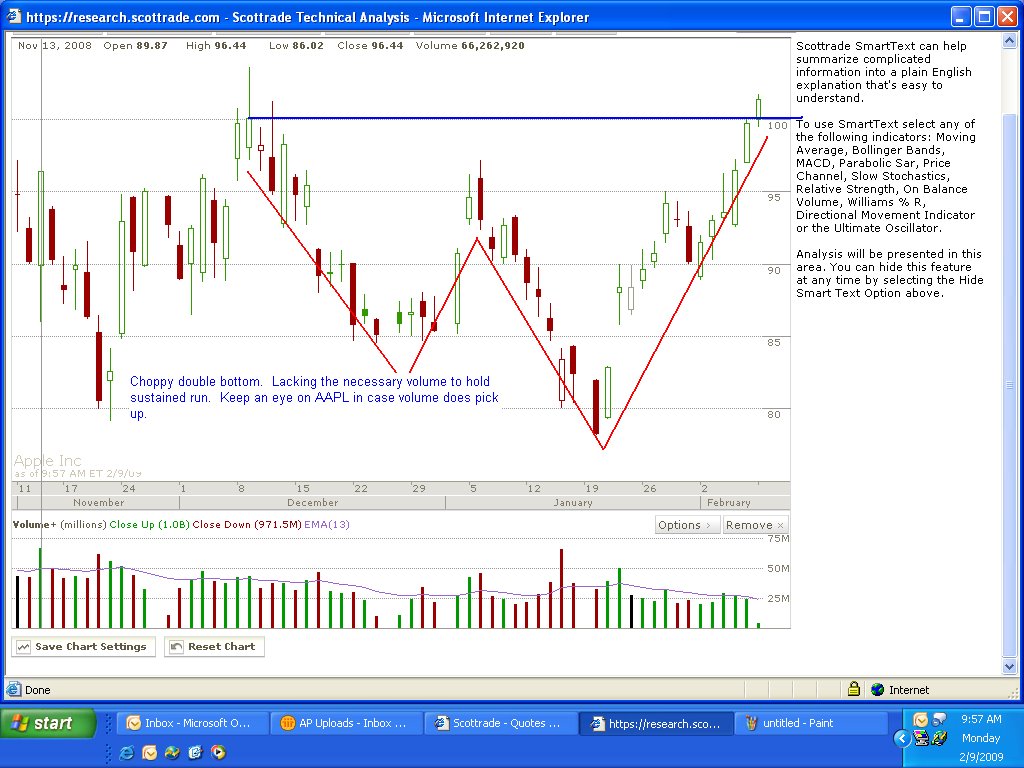This screenshot has width=1024, height=768.
Task: Launch Internet Explorer from Quick Launch
Action: click(127, 752)
